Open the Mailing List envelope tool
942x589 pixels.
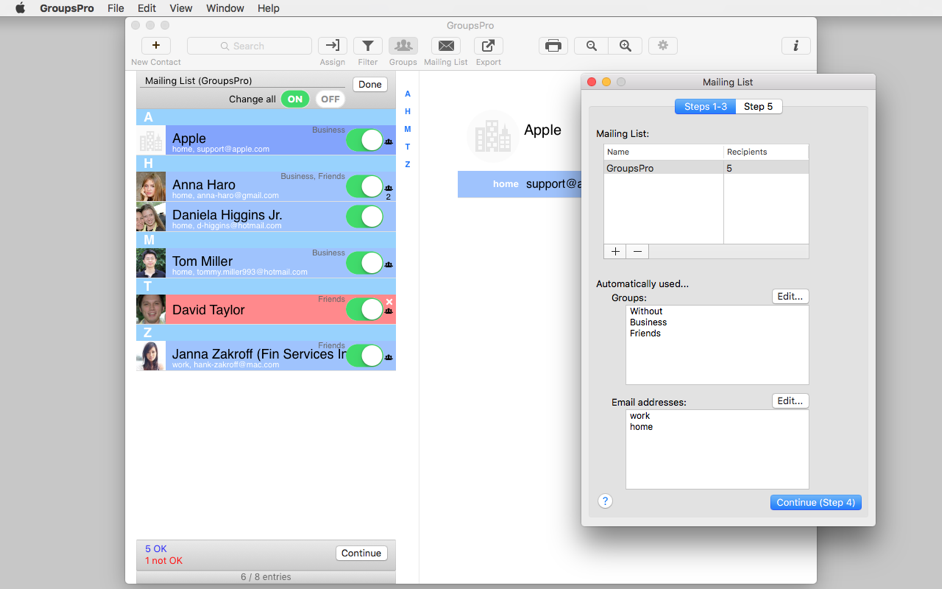coord(446,46)
